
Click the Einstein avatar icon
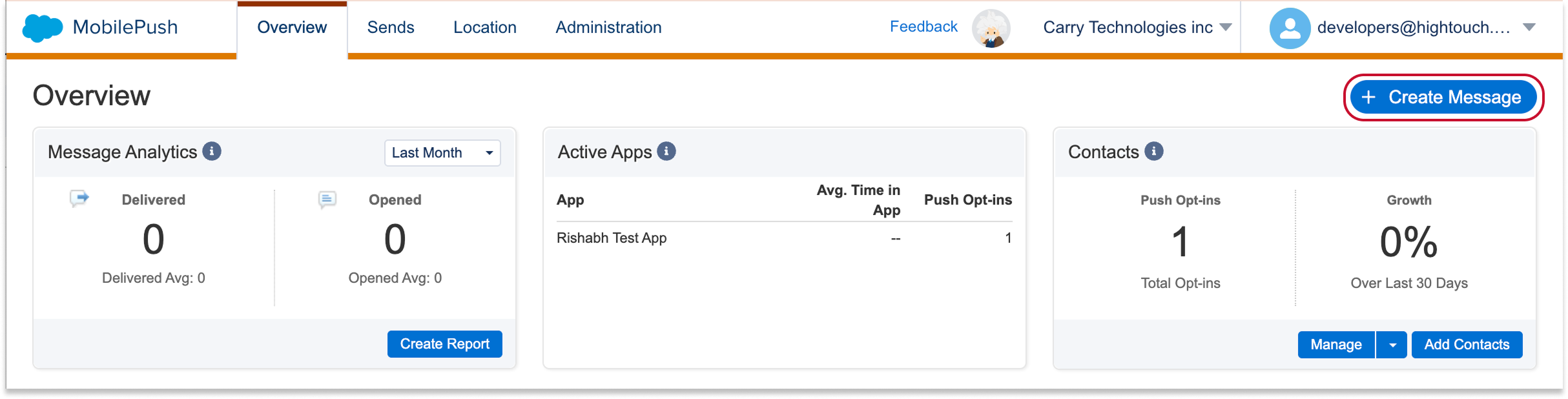pyautogui.click(x=991, y=28)
